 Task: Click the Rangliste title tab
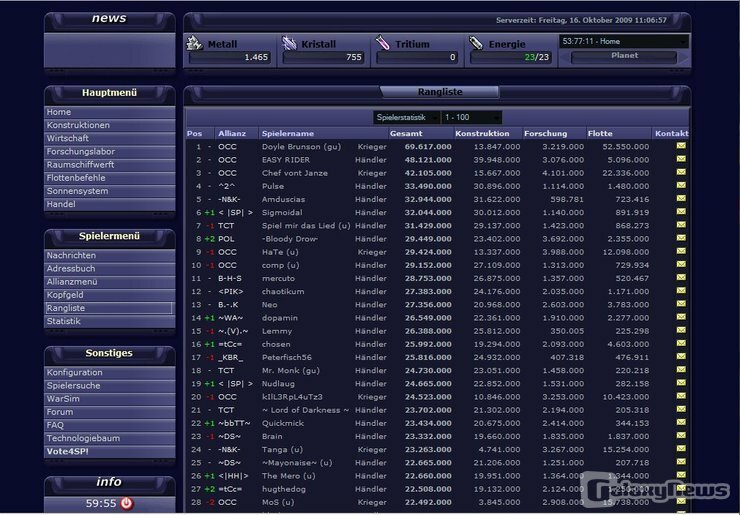[439, 92]
